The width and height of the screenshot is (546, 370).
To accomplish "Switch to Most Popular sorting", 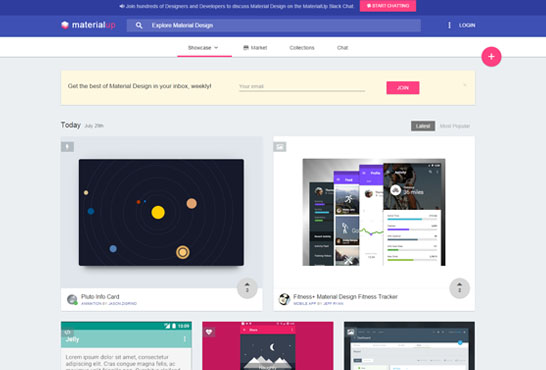I will pyautogui.click(x=455, y=126).
